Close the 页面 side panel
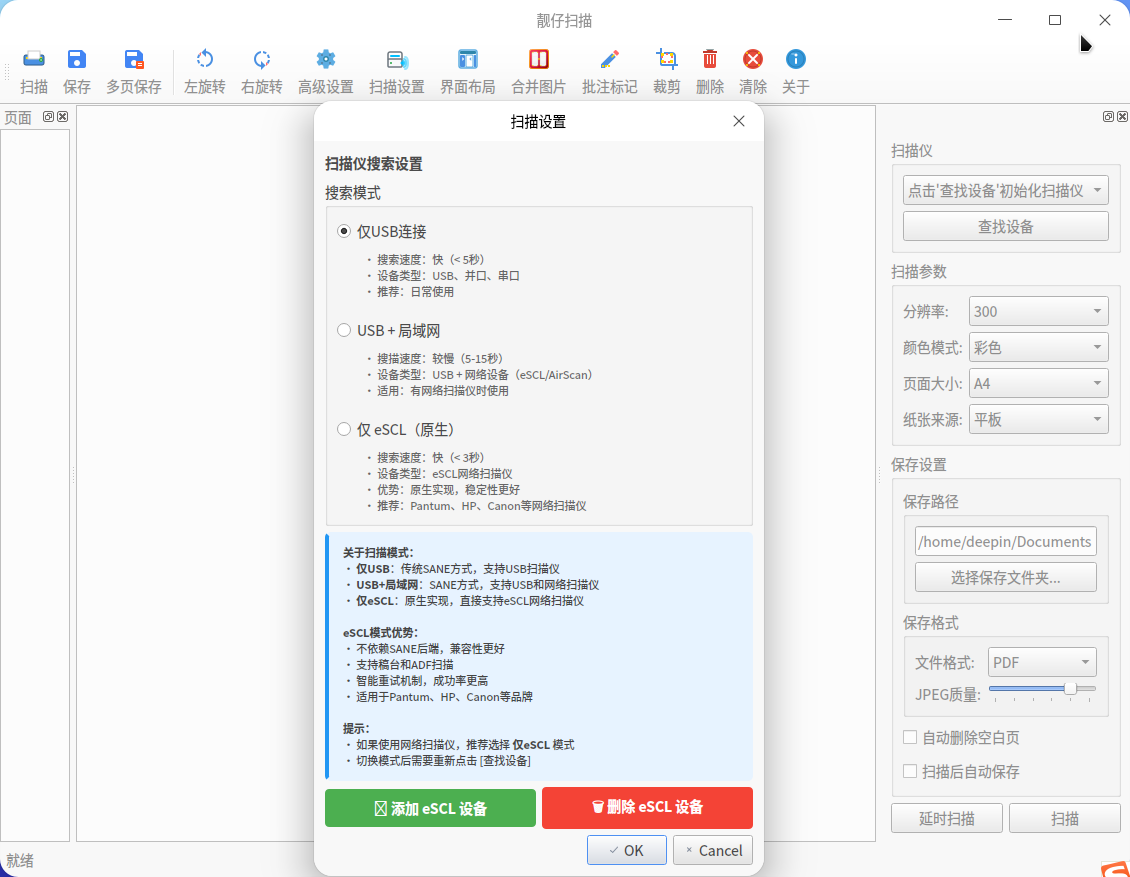The image size is (1130, 877). (63, 117)
